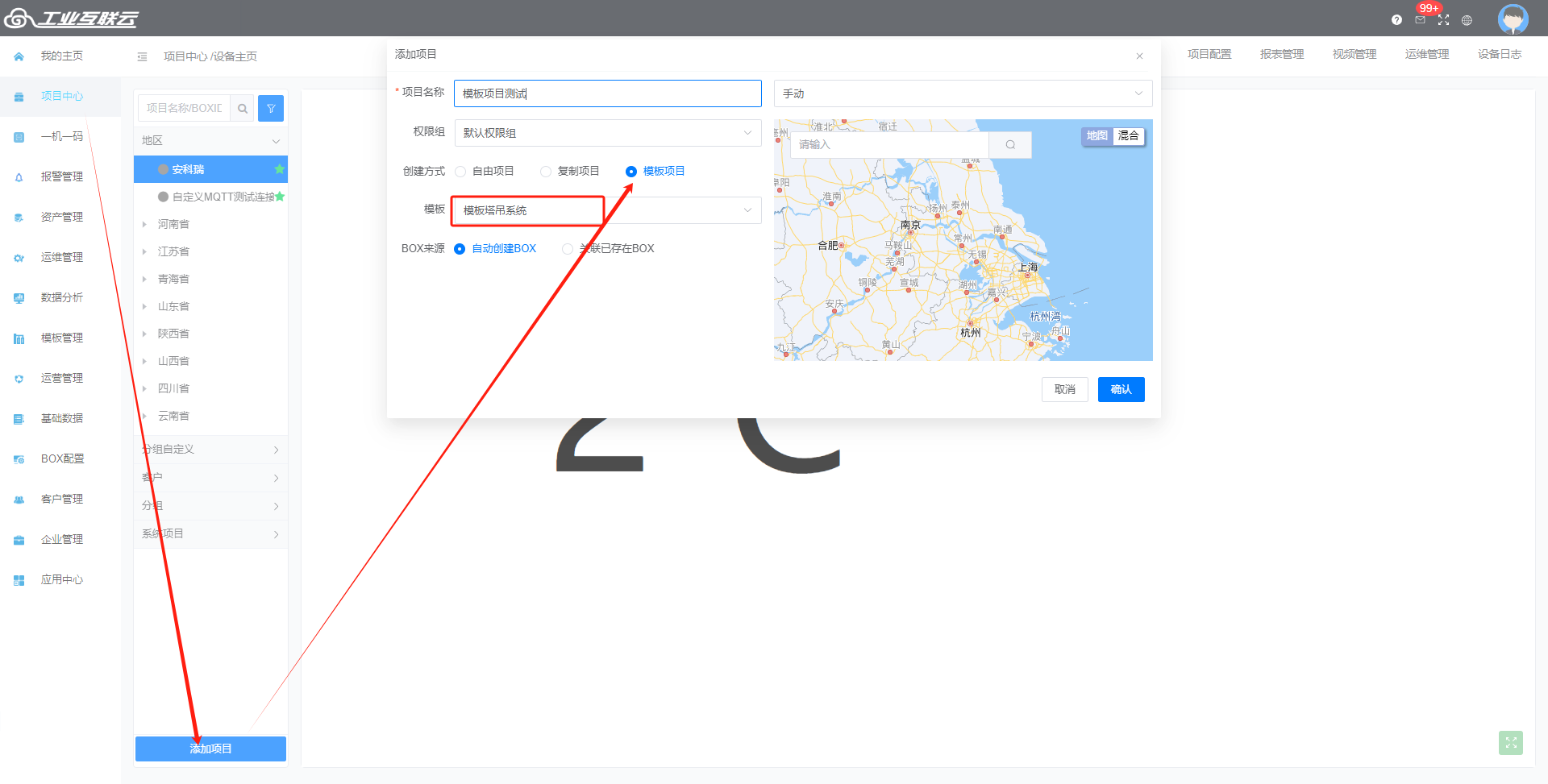Select the 复制项目 radio button
The image size is (1548, 784).
(x=546, y=172)
